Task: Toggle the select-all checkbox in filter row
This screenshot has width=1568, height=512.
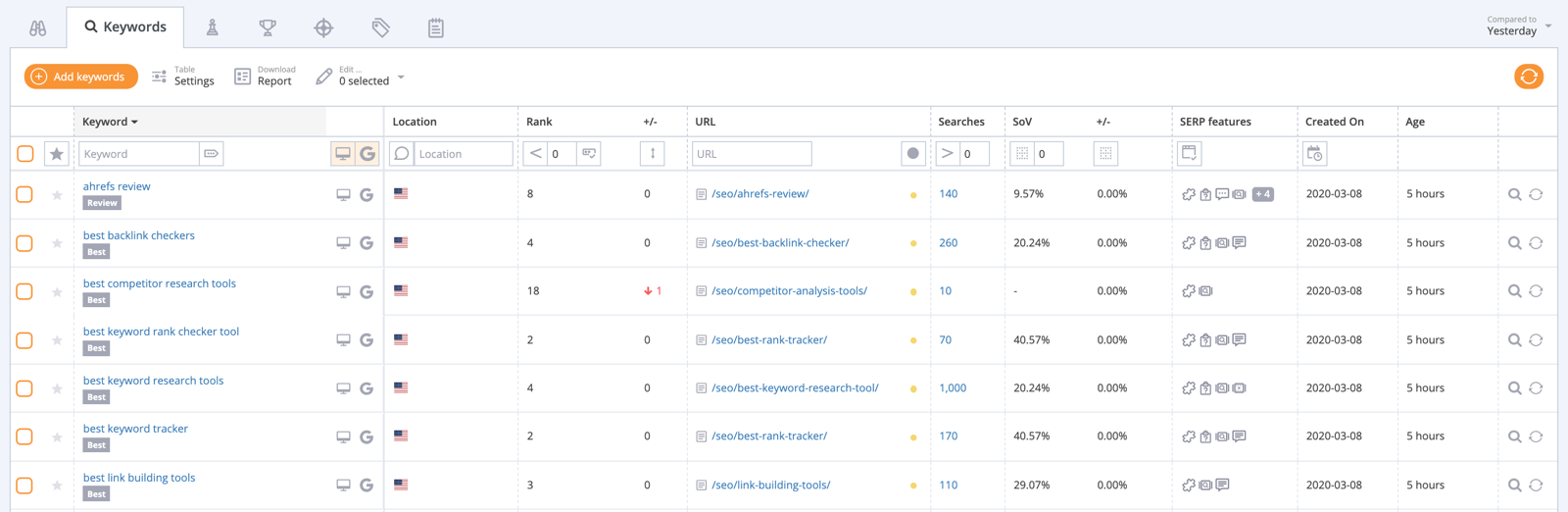Action: tap(25, 154)
